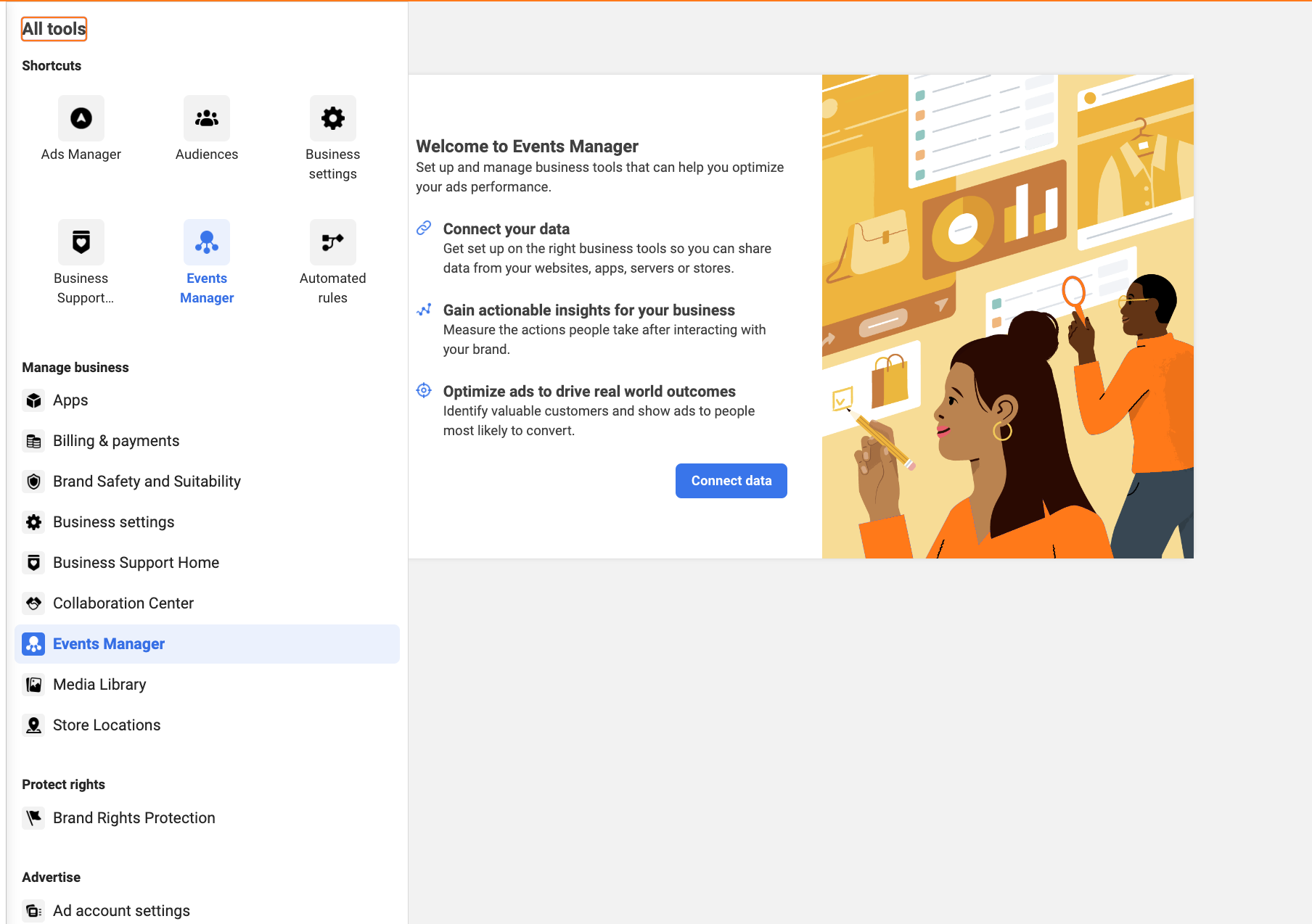This screenshot has width=1312, height=924.
Task: Click the Connect data button
Action: click(x=731, y=481)
